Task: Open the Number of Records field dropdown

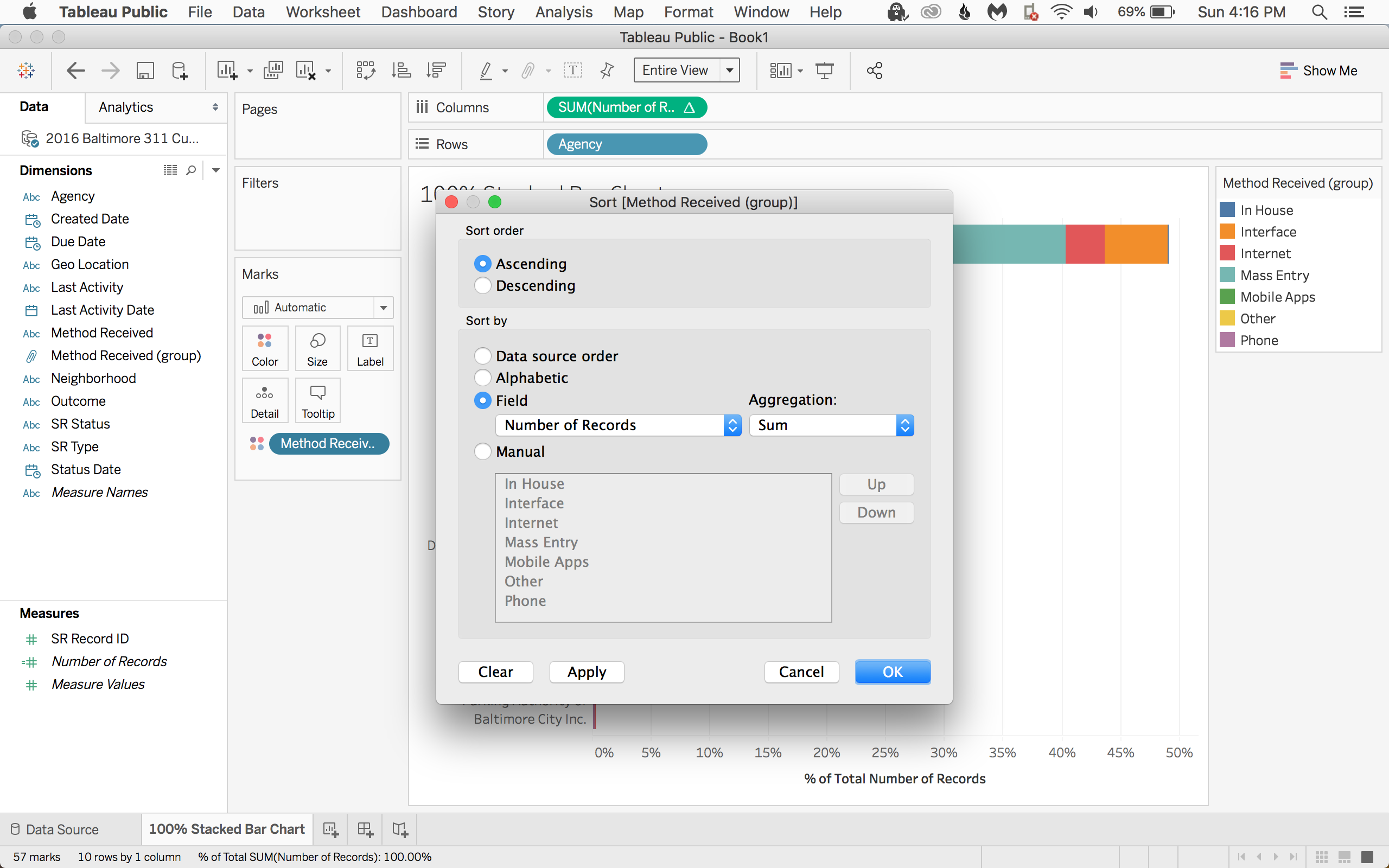Action: point(618,425)
